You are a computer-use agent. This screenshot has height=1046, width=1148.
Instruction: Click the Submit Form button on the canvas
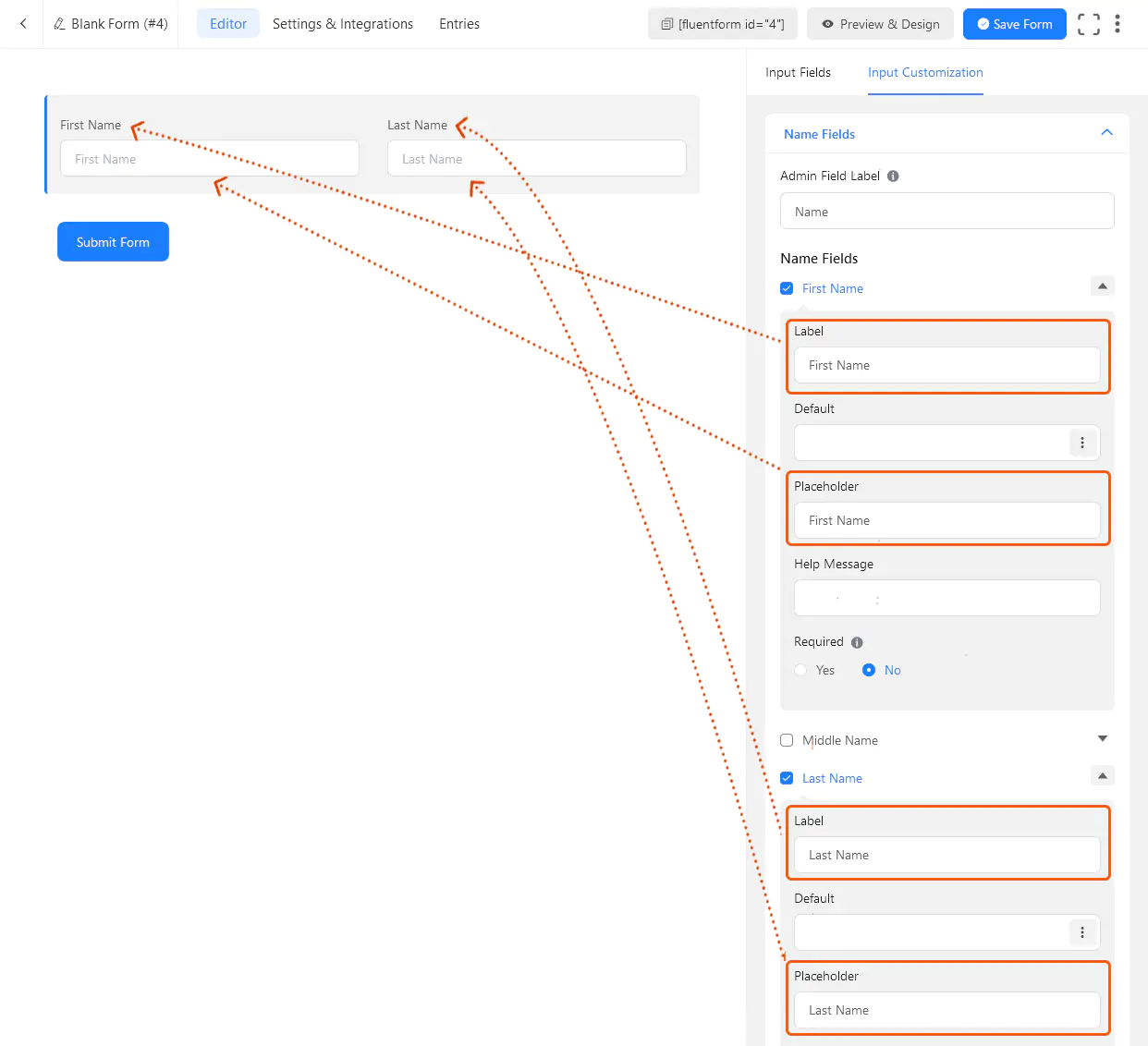tap(113, 241)
